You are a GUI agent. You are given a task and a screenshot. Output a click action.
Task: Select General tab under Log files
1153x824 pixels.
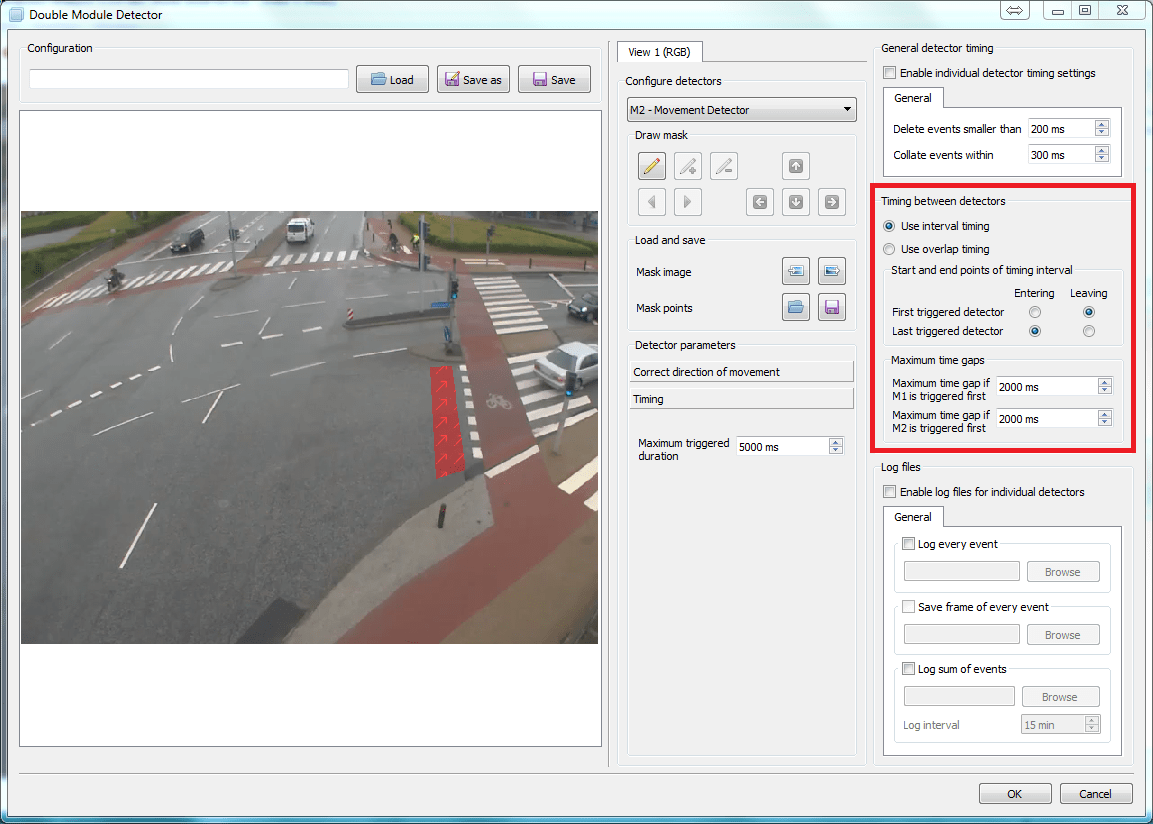pyautogui.click(x=913, y=517)
